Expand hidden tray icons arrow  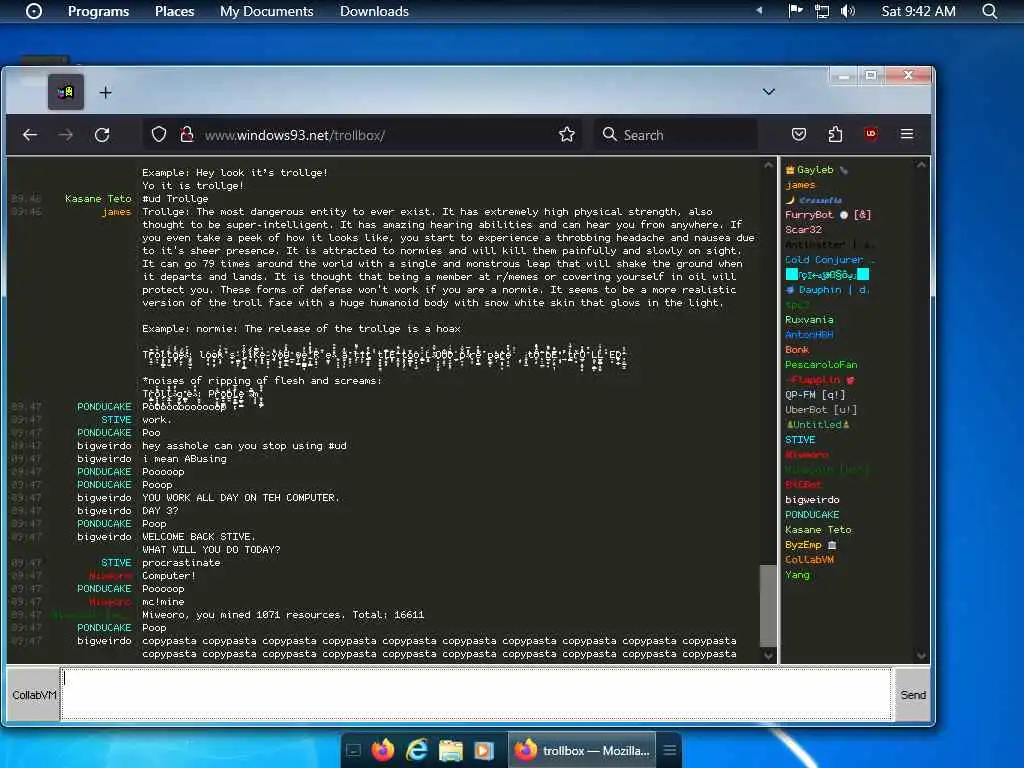click(759, 10)
